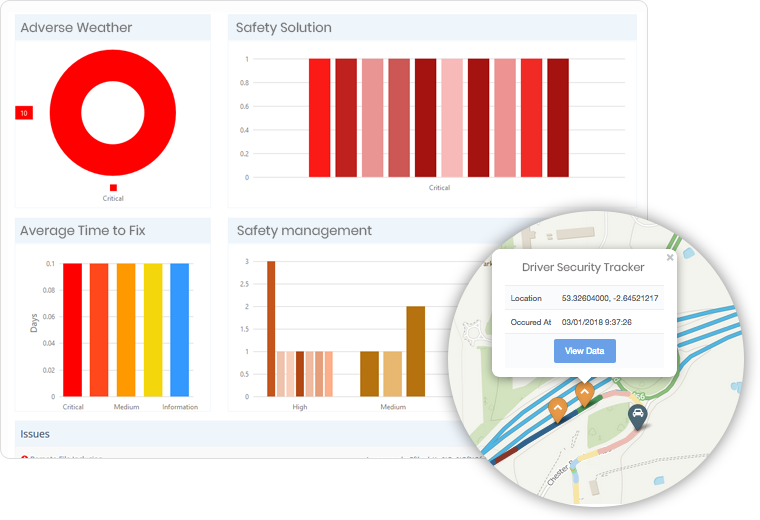This screenshot has height=520, width=760.
Task: Click the yellow bar in Average Time to Fix
Action: 153,330
